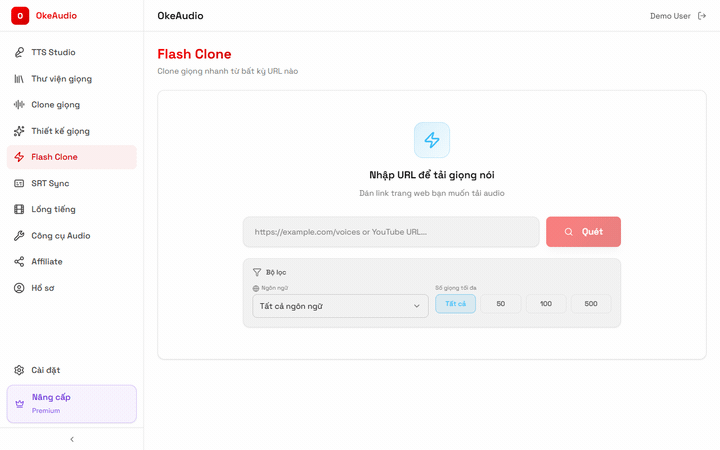This screenshot has height=450, width=720.
Task: Click the OkeAudio logo icon
Action: 20,16
